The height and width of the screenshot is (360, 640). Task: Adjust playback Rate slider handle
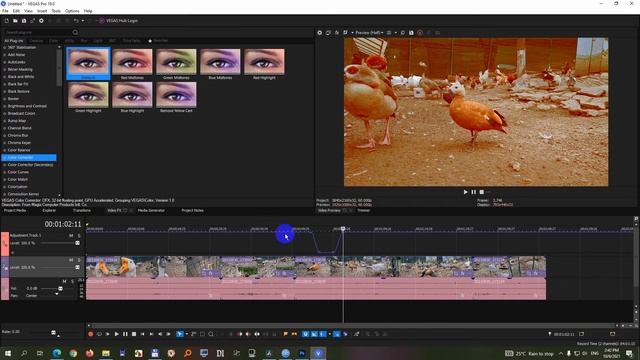(x=53, y=333)
